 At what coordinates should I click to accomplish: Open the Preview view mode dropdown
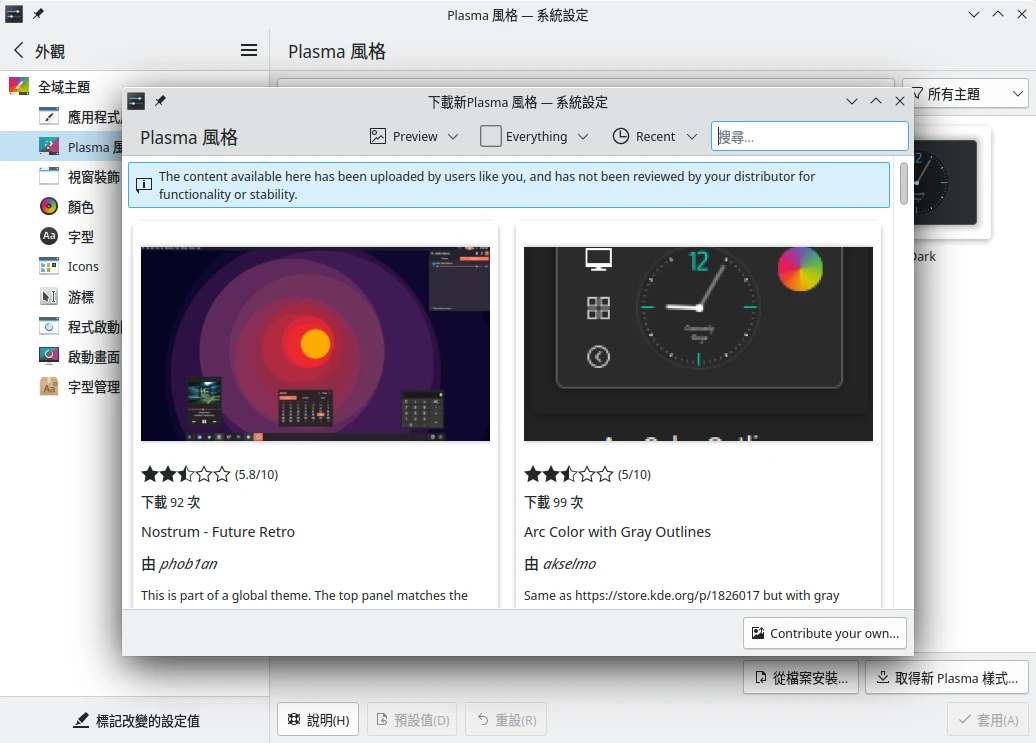point(414,137)
